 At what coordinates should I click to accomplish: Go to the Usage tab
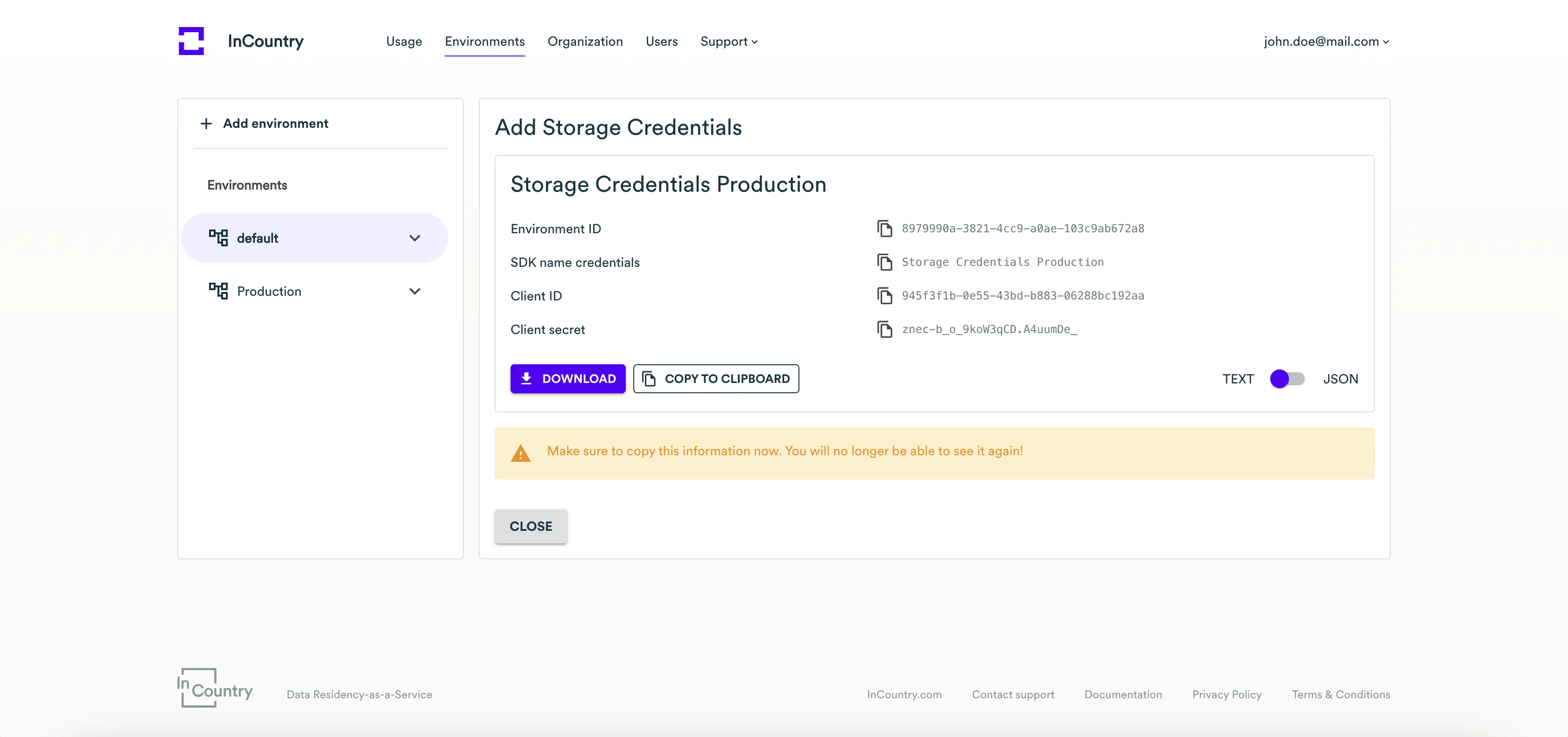[x=404, y=42]
